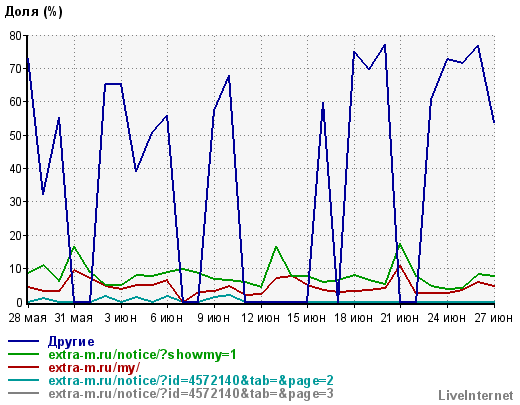Click the teal legend label ending 'page=2'

(x=191, y=381)
